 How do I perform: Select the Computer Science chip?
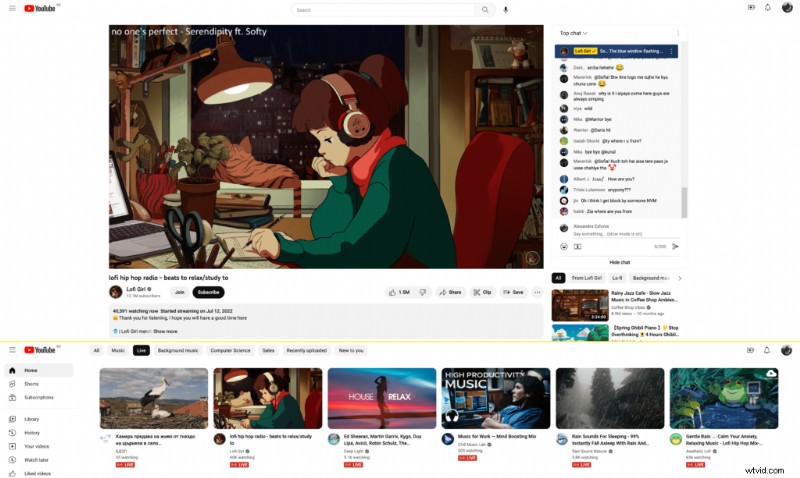[231, 350]
